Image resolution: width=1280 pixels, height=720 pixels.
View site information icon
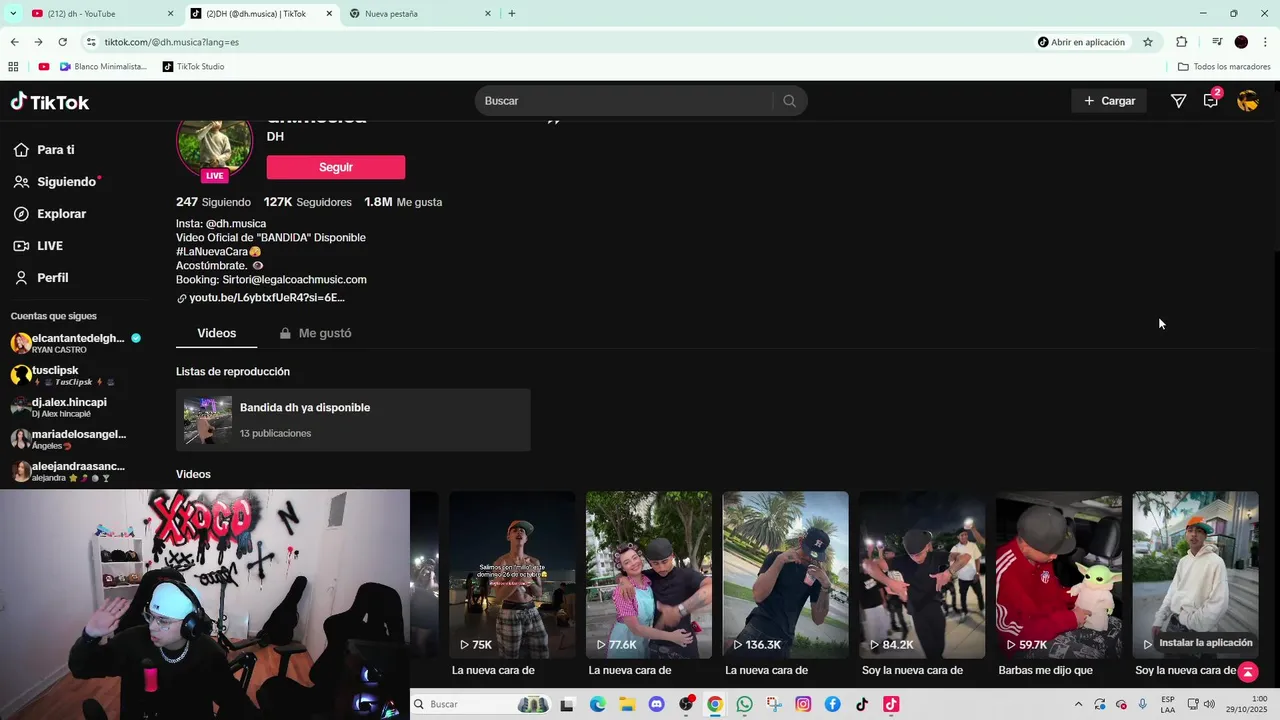pos(91,42)
